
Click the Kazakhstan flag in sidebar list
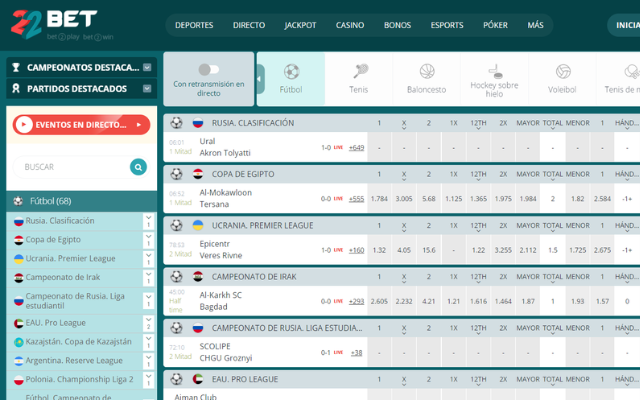(19, 342)
